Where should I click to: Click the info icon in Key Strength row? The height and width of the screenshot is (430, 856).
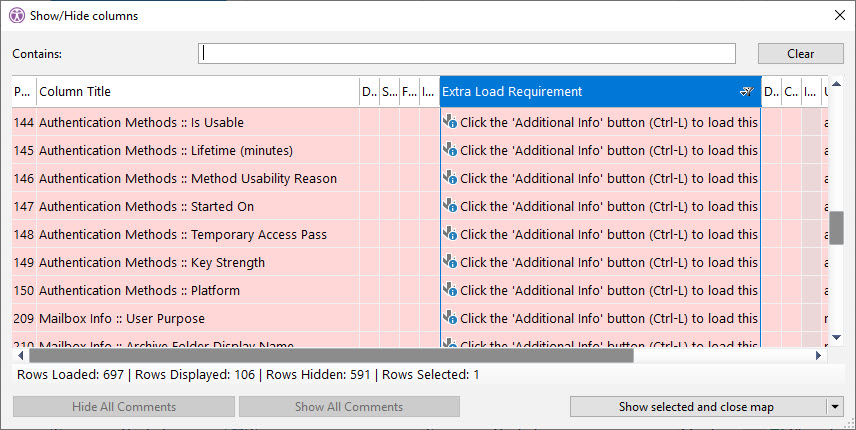tap(449, 262)
